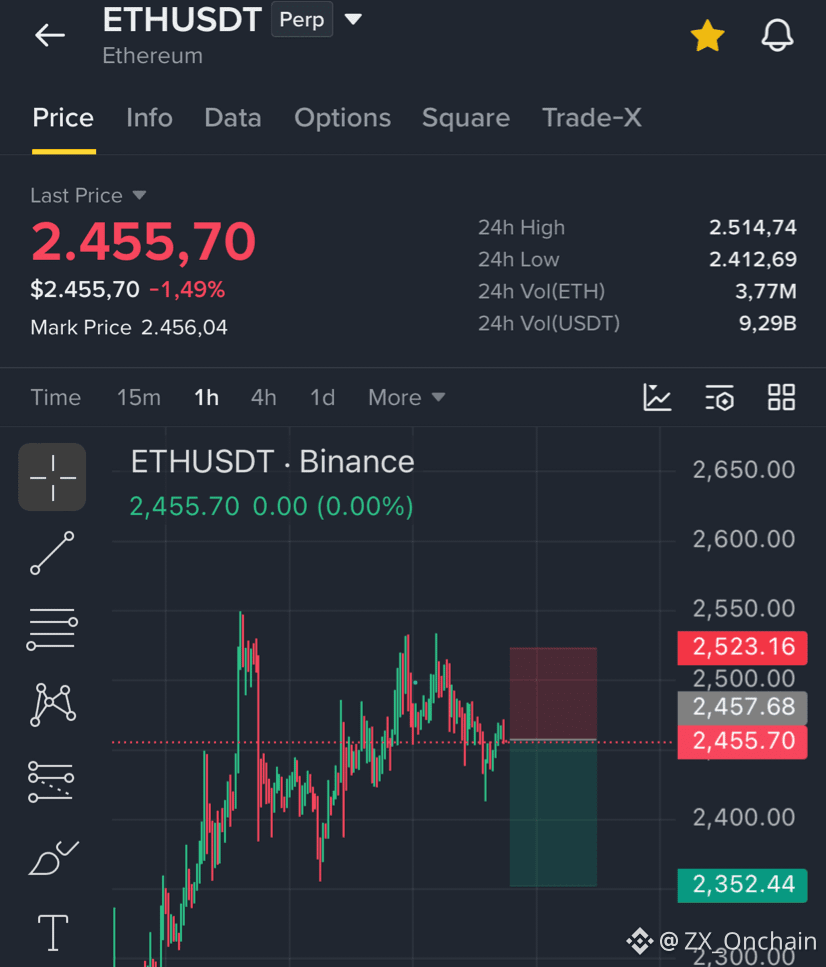Viewport: 826px width, 967px height.
Task: Click the green 2,352.44 target price label
Action: tap(742, 885)
